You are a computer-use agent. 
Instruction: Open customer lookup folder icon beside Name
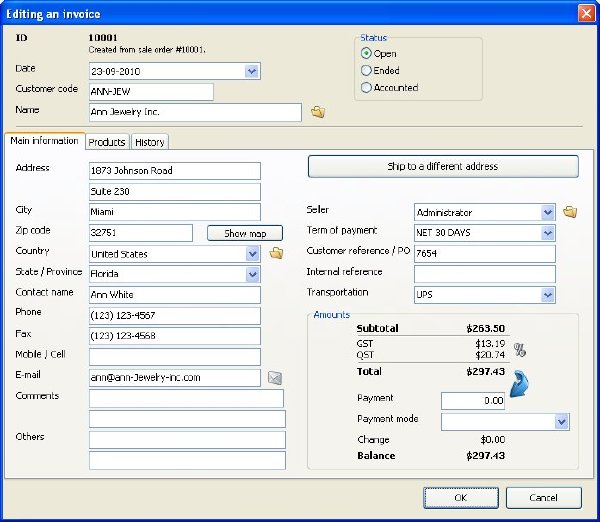click(x=318, y=112)
